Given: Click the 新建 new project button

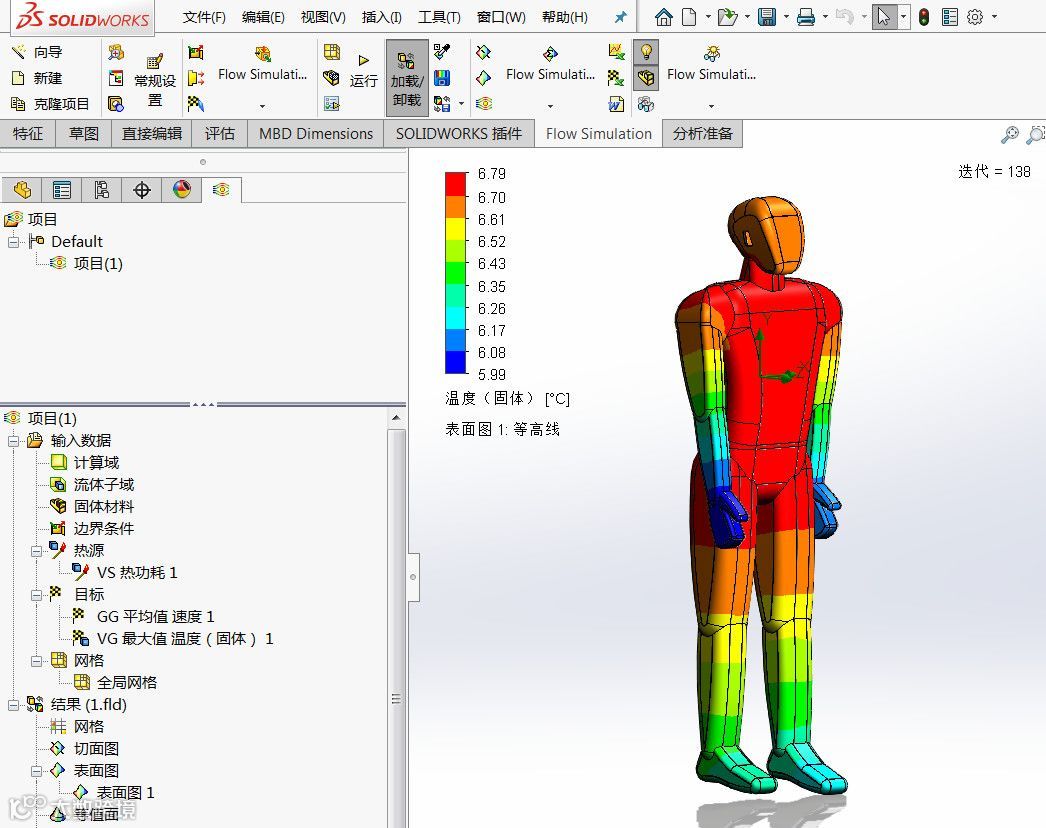Looking at the screenshot, I should [x=37, y=78].
